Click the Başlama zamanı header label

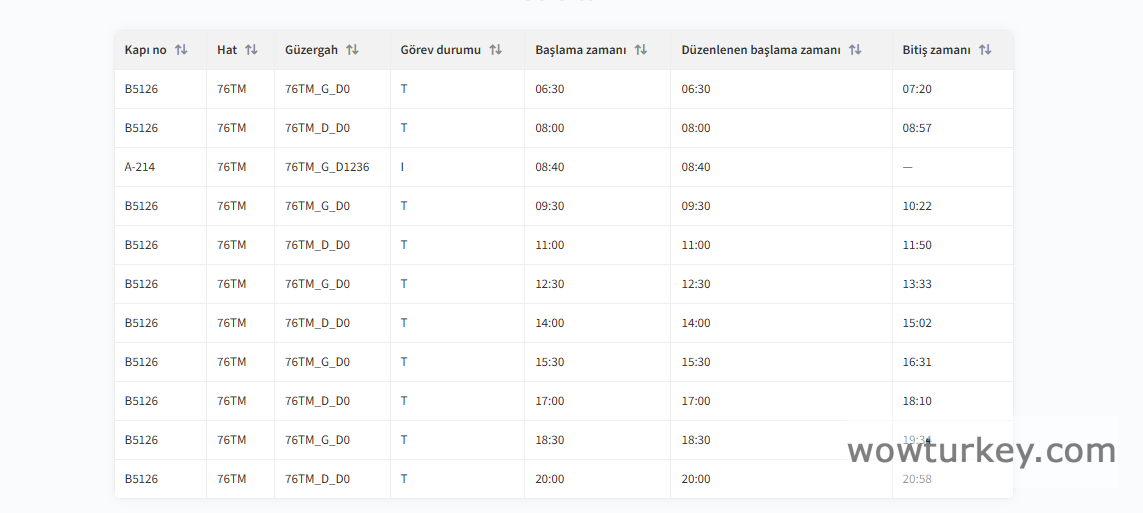580,50
